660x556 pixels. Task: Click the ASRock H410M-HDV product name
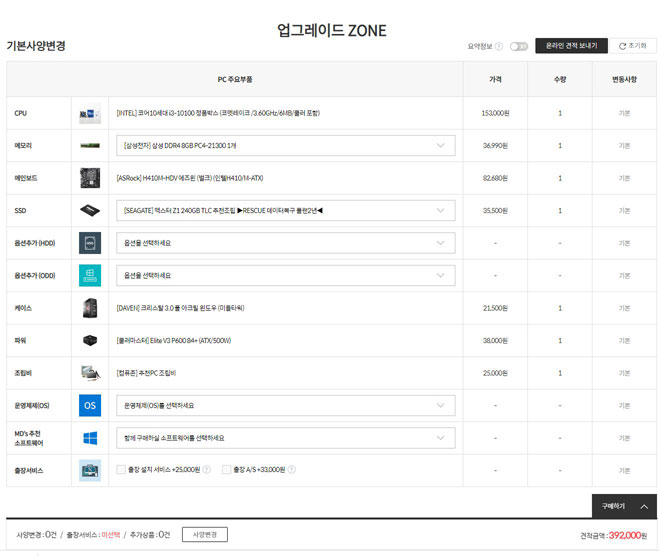pyautogui.click(x=190, y=178)
